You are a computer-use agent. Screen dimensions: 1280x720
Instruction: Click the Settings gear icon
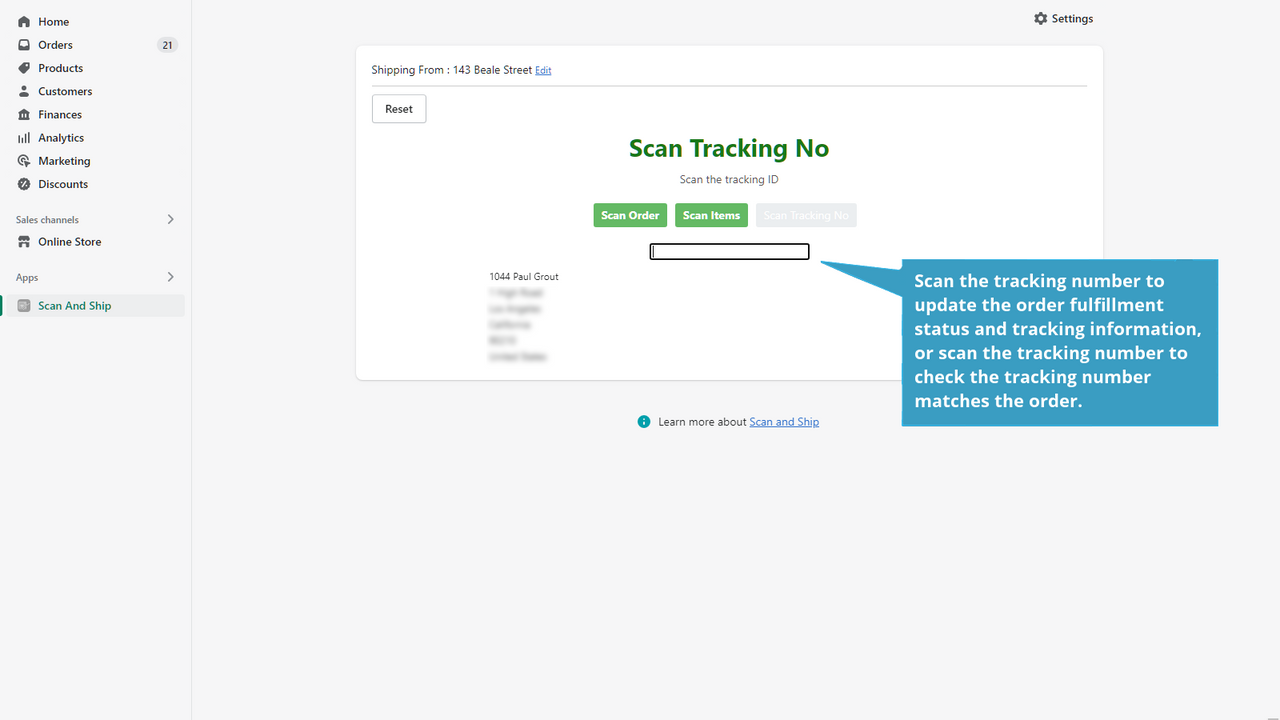[1041, 18]
